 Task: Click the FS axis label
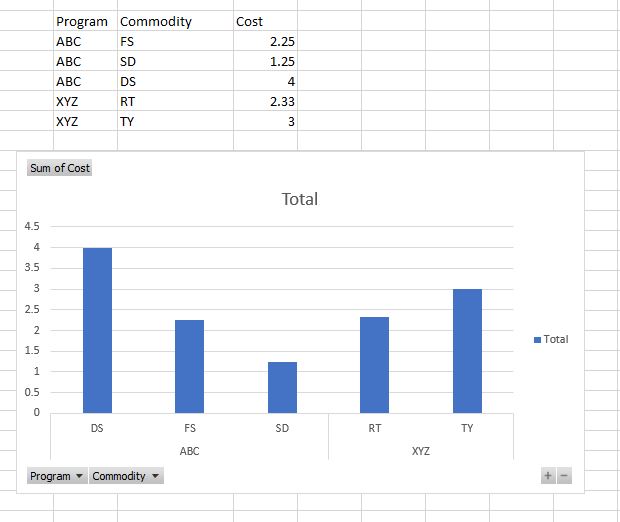pos(190,428)
